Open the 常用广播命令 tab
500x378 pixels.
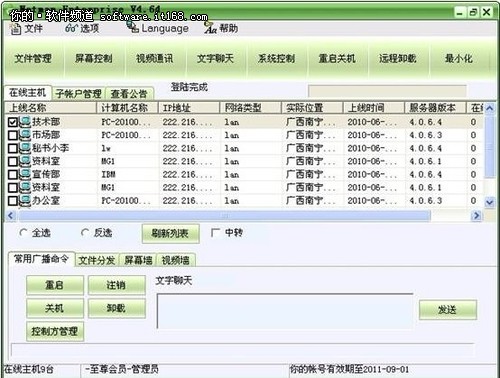pos(41,259)
